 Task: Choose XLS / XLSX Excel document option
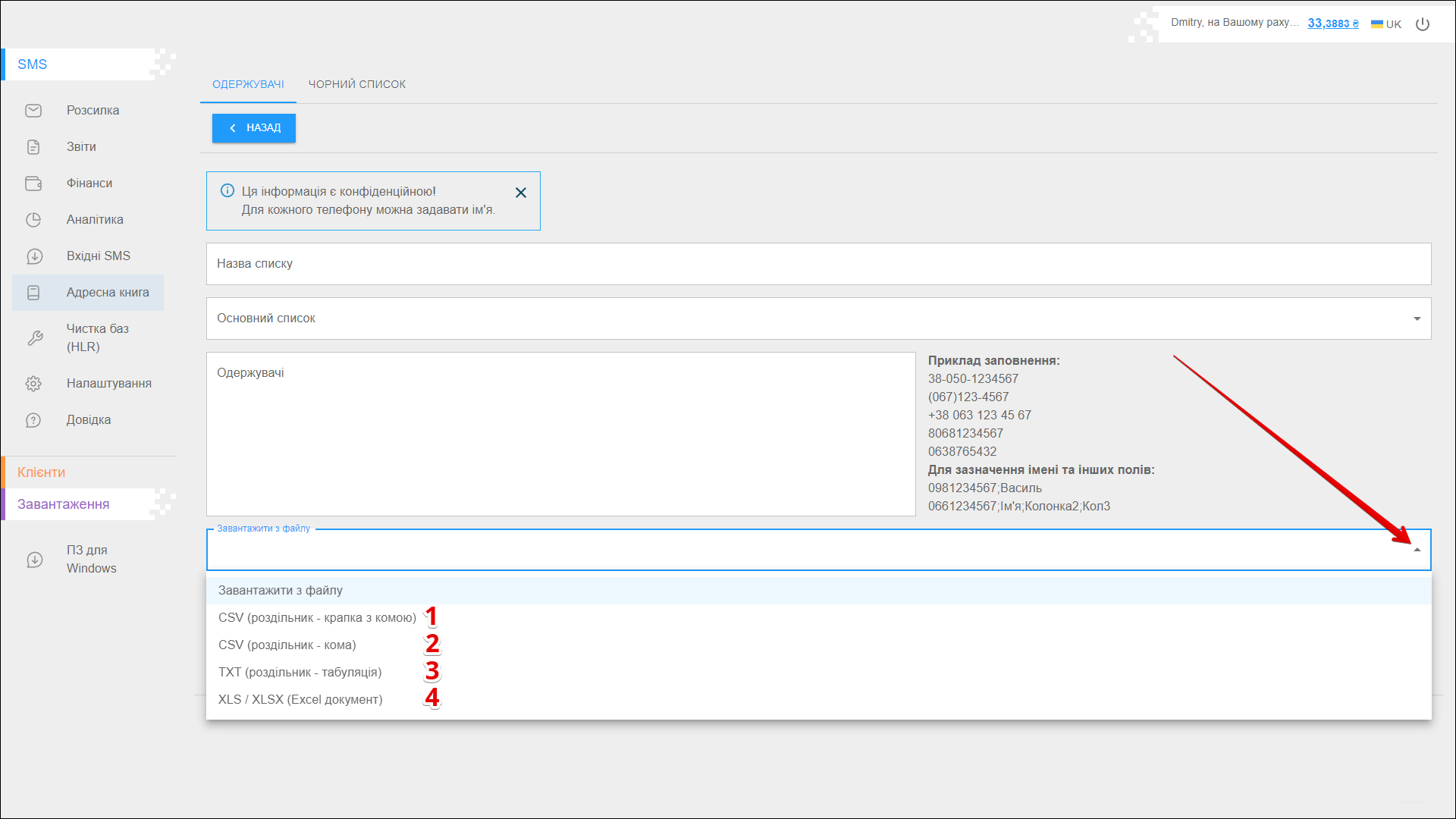pos(300,699)
